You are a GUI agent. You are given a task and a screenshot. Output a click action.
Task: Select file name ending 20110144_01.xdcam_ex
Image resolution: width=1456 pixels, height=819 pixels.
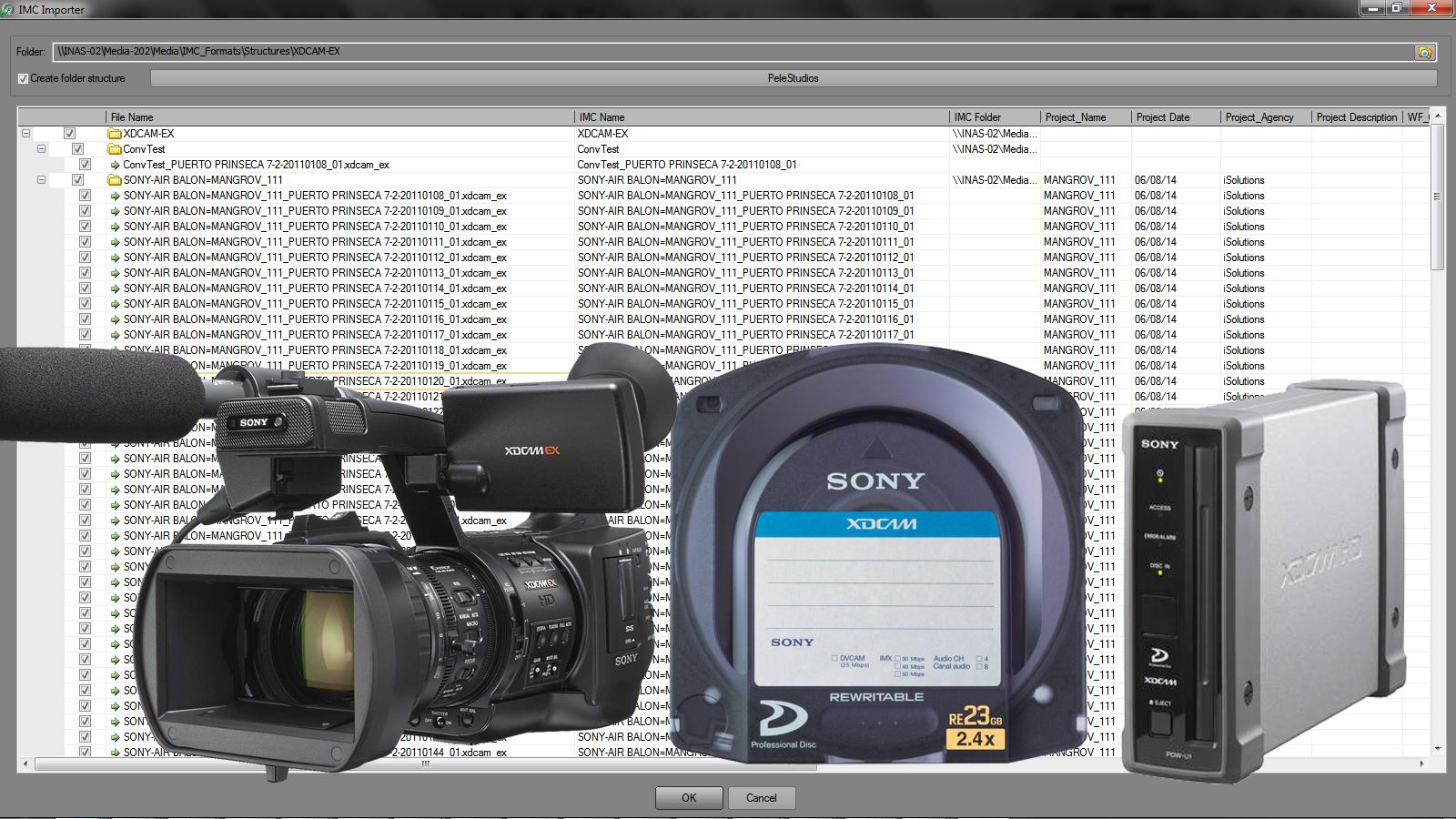click(315, 753)
